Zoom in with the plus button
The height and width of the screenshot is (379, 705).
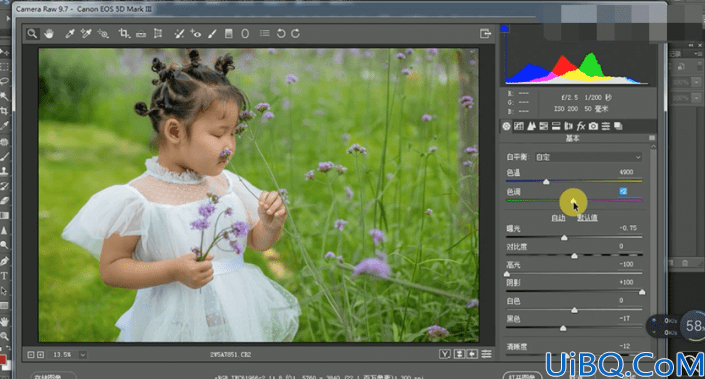tap(40, 355)
